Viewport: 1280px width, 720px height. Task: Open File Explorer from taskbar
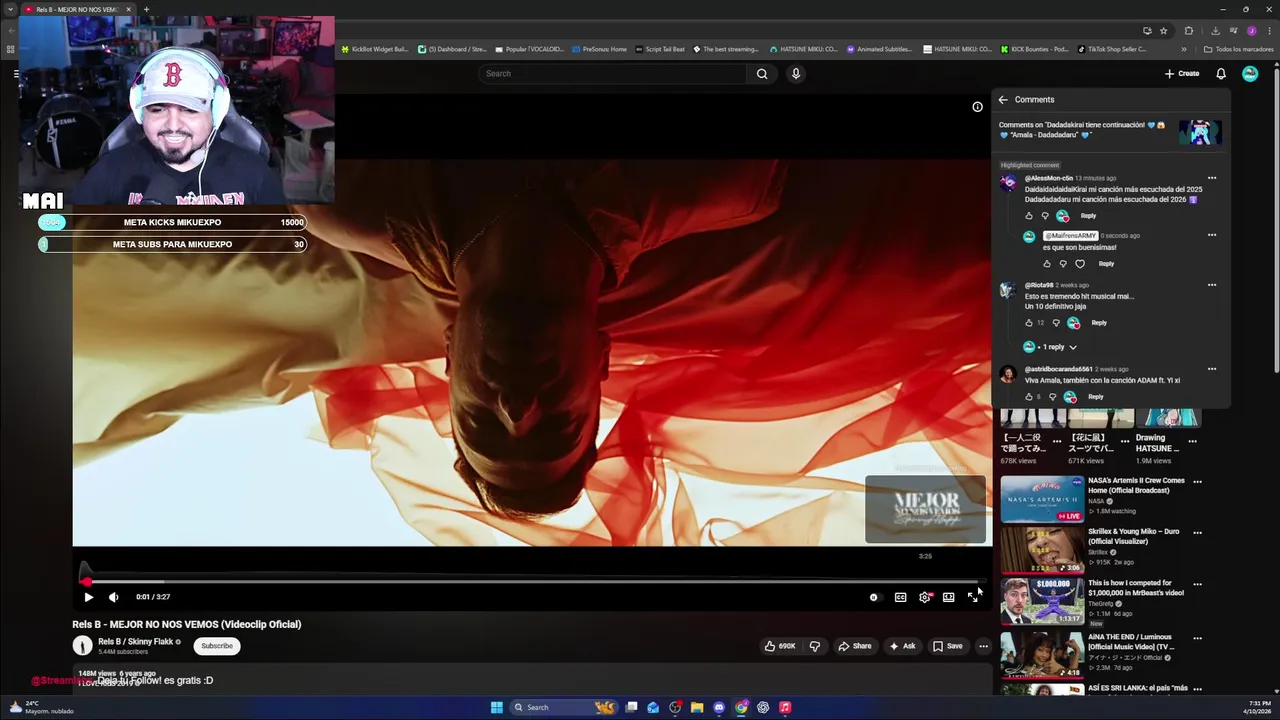tap(697, 708)
